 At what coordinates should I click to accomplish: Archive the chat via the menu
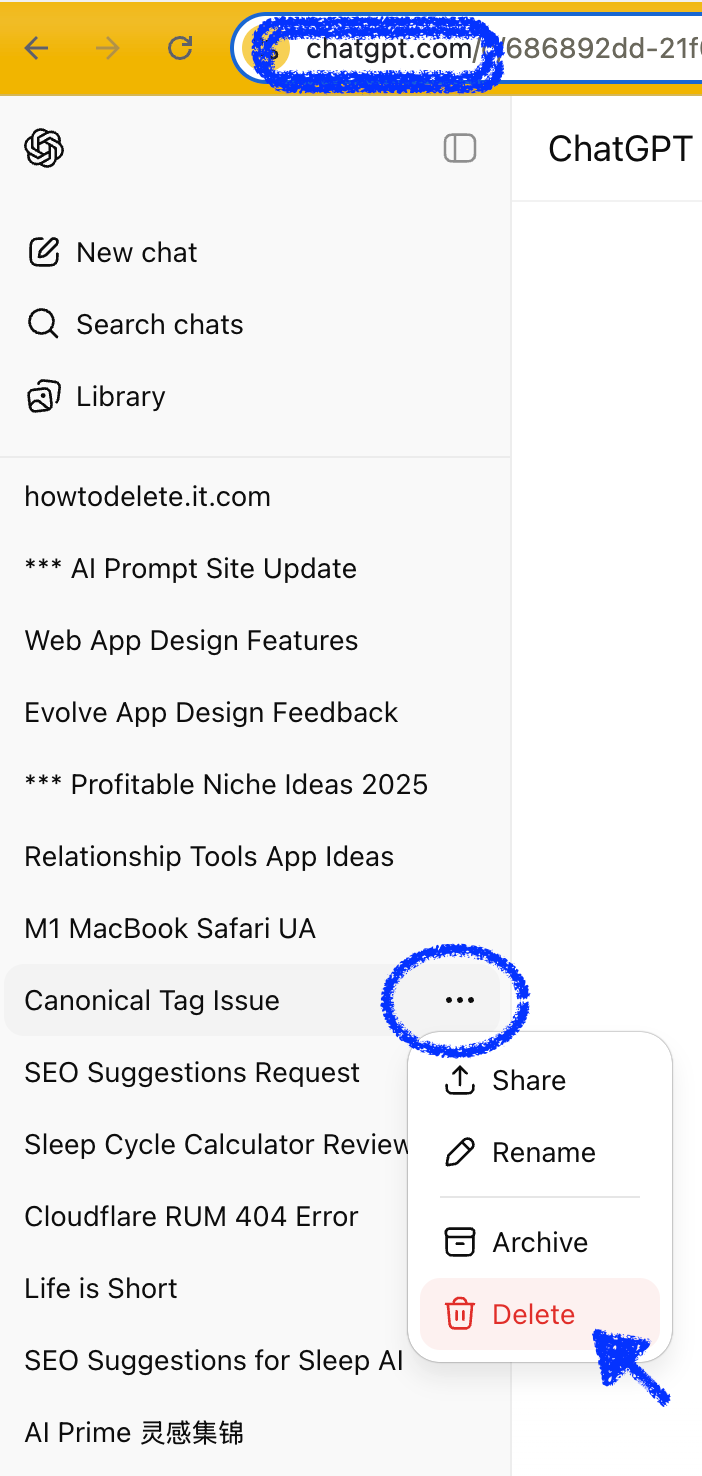[540, 1242]
